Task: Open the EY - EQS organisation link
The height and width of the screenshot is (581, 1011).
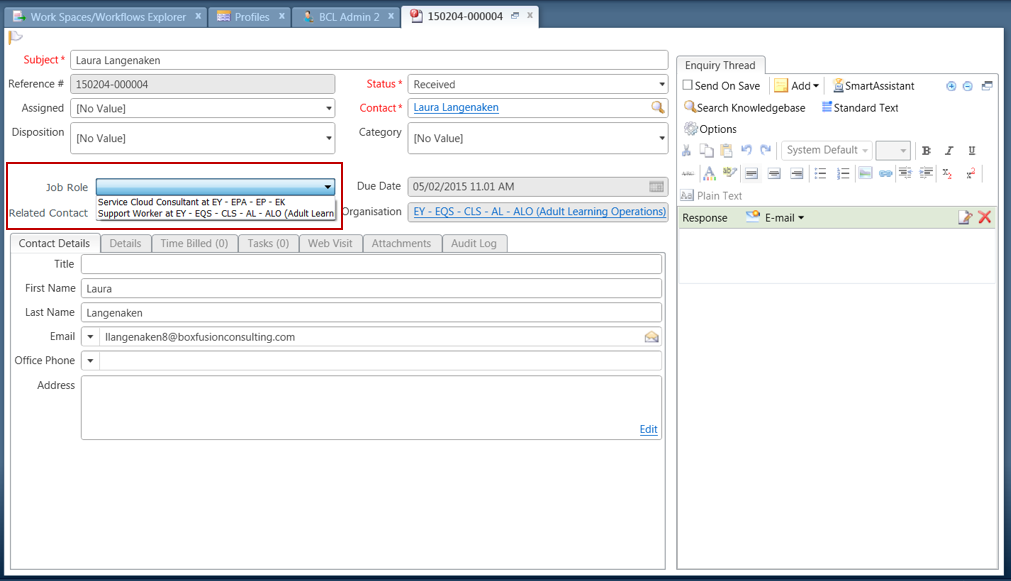Action: click(540, 212)
